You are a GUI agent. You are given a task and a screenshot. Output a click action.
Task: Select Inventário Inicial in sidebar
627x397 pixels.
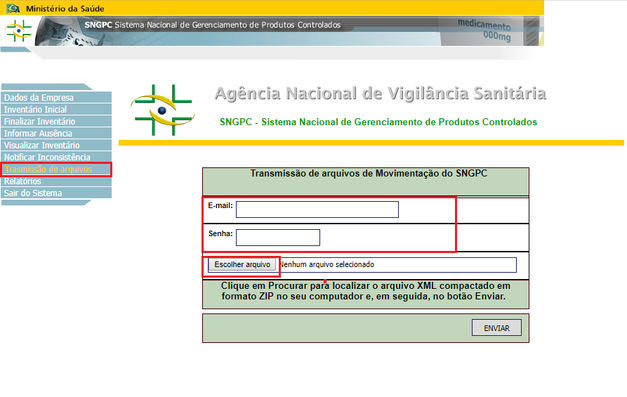pos(56,110)
